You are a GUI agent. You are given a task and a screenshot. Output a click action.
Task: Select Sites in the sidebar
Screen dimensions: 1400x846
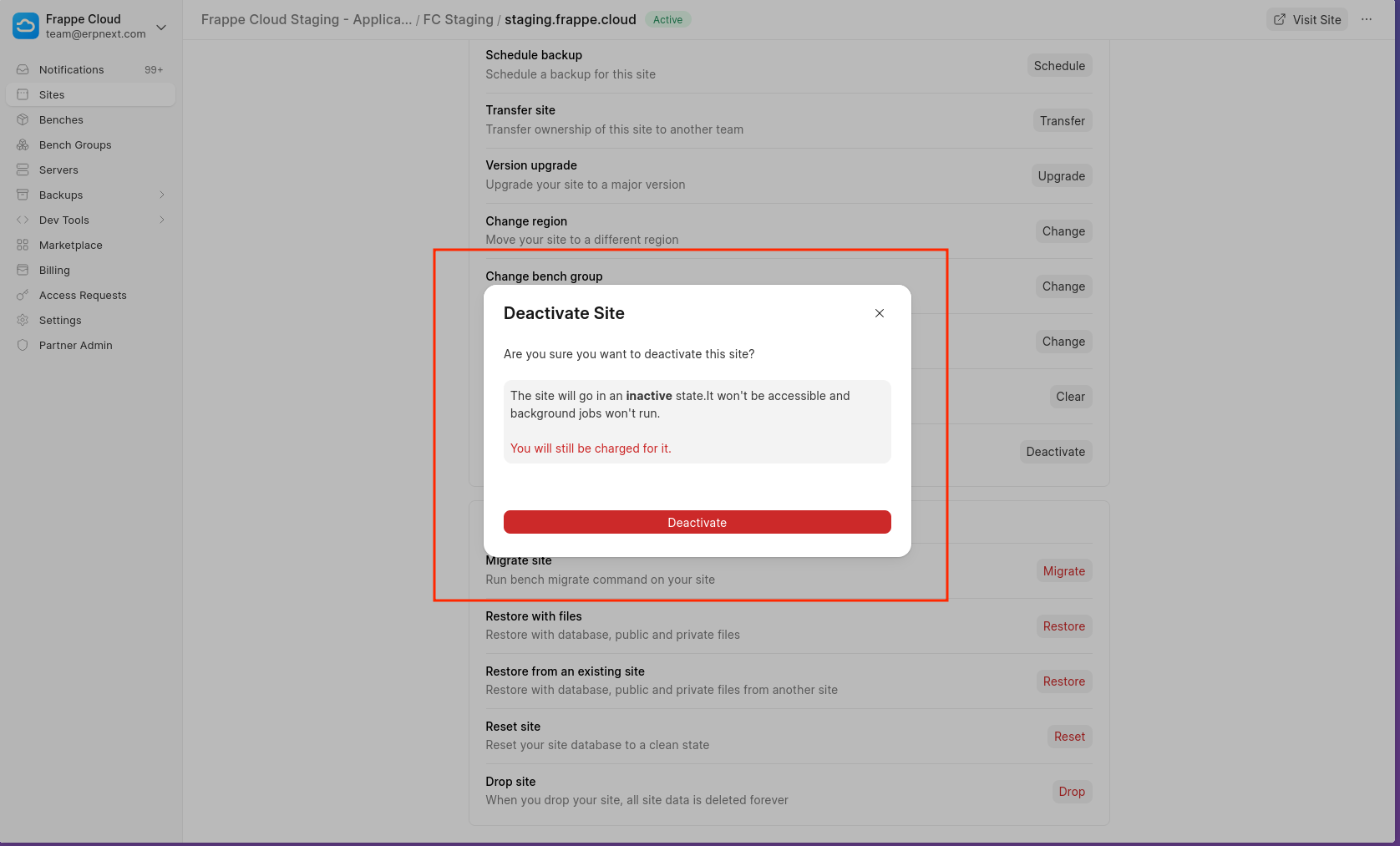(x=52, y=95)
